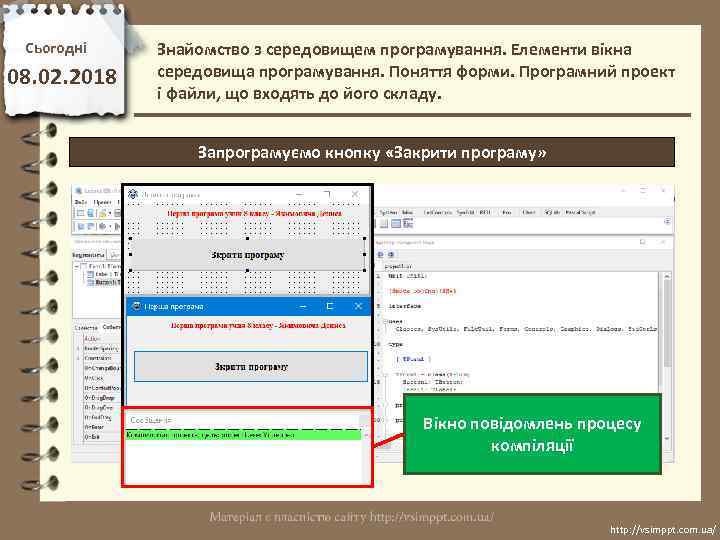Switch to the SynEdit palette tab
Image resolution: width=720 pixels, height=540 pixels.
(x=466, y=212)
